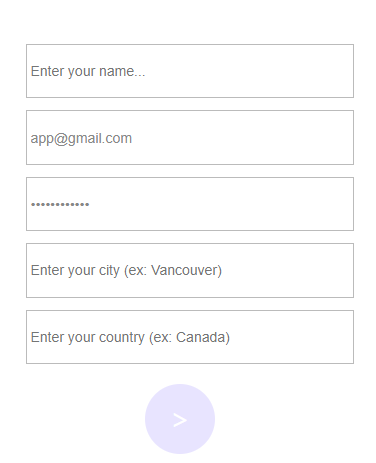The image size is (376, 463).
Task: Select the email field containing app@gmail.com
Action: click(x=190, y=137)
